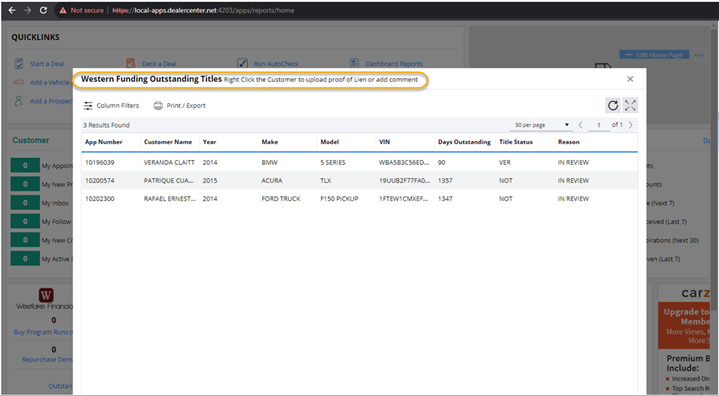This screenshot has height=396, width=719.
Task: Click the FORD TRUCK make cell
Action: click(281, 198)
